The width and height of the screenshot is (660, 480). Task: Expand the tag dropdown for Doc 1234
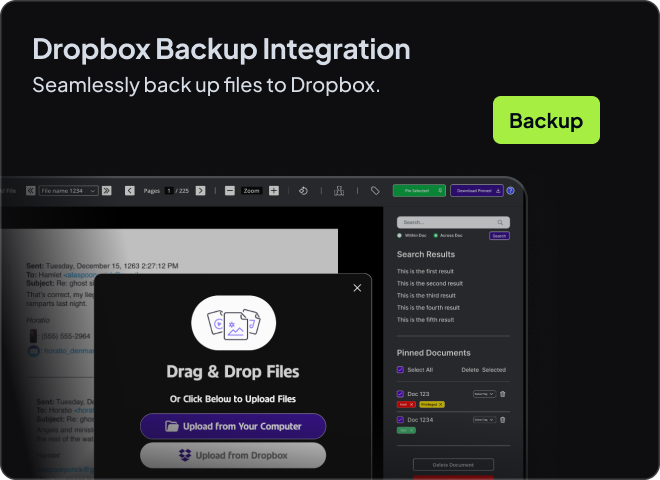(x=484, y=420)
